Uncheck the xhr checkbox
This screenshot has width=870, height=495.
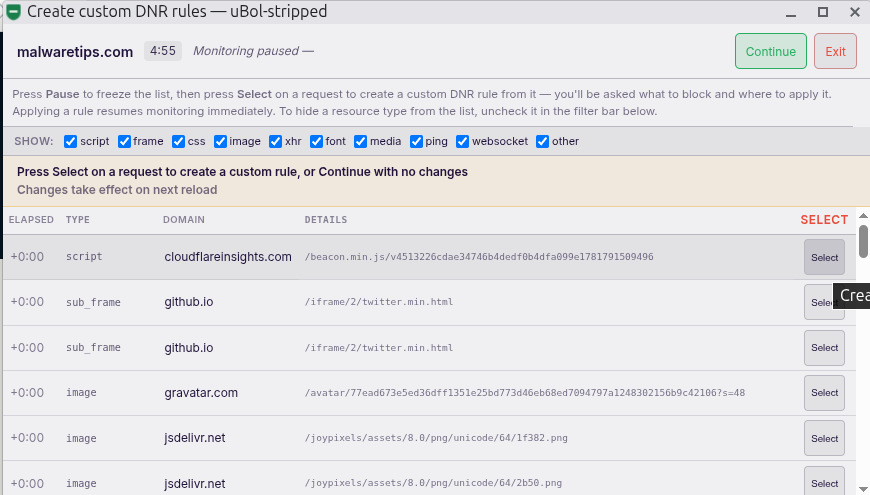(x=275, y=142)
